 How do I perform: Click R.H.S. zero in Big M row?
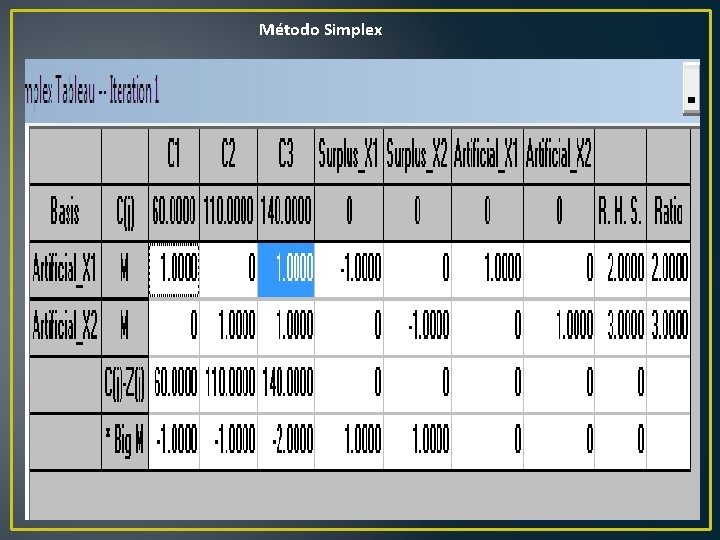620,442
